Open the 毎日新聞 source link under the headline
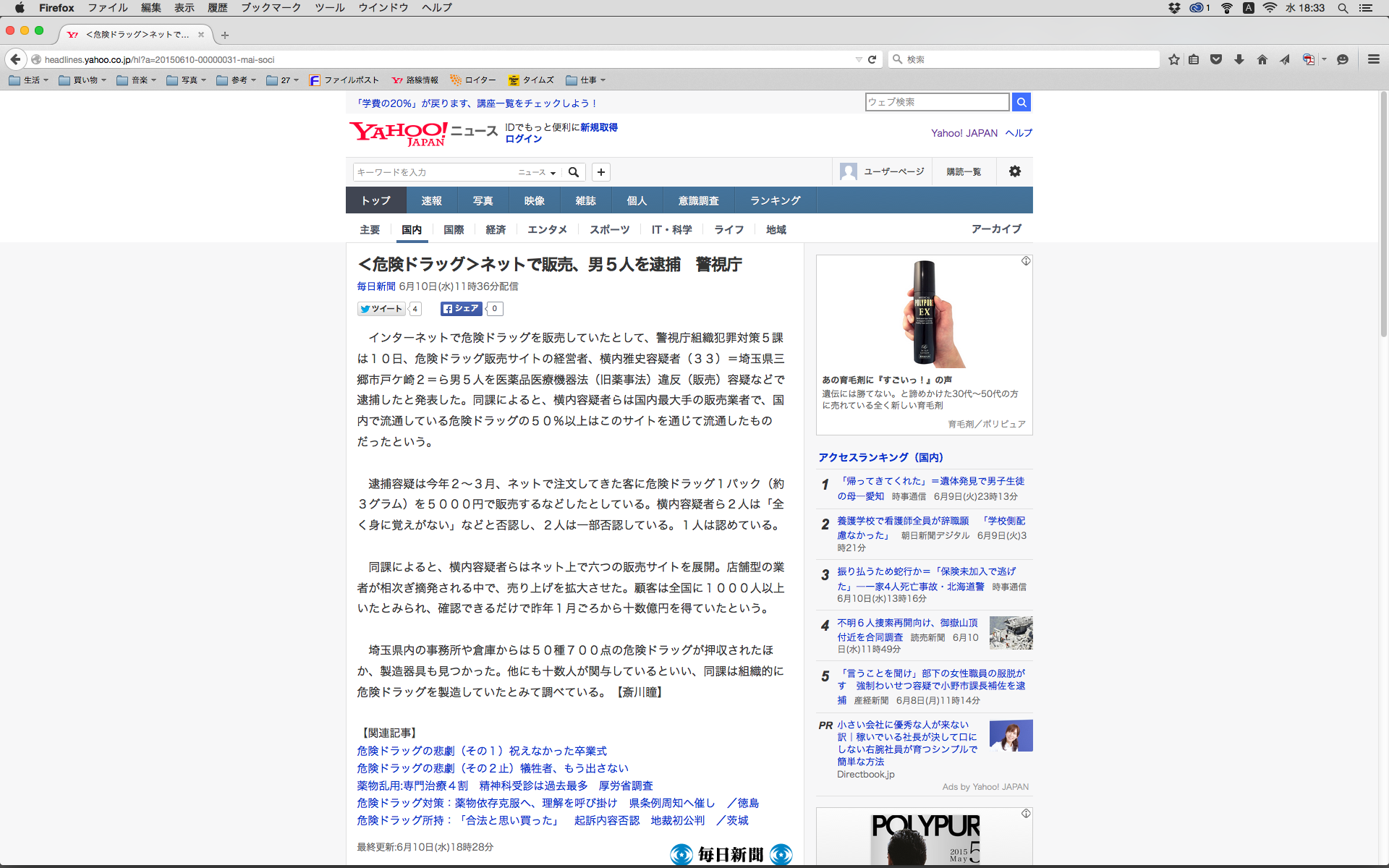This screenshot has width=1389, height=868. point(376,286)
